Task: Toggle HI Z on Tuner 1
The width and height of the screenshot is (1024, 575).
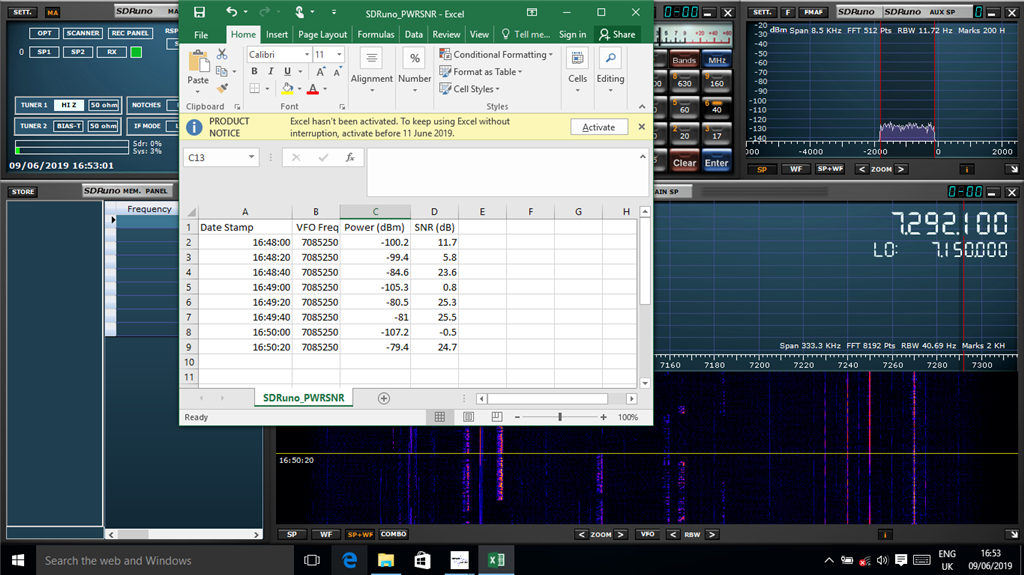Action: coord(69,105)
